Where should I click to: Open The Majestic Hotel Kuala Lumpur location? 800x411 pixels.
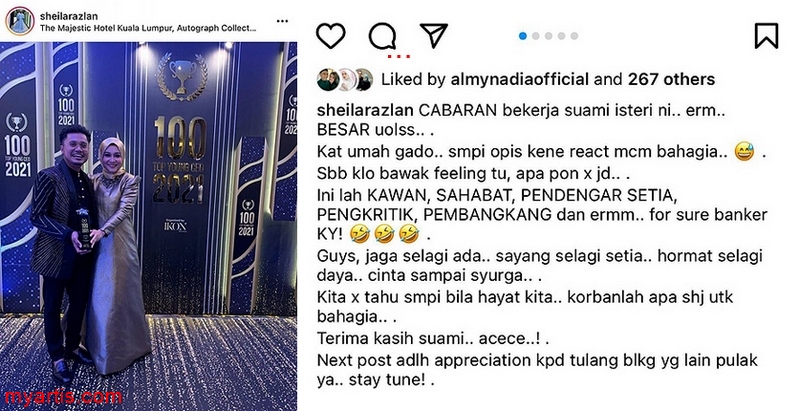click(x=148, y=29)
